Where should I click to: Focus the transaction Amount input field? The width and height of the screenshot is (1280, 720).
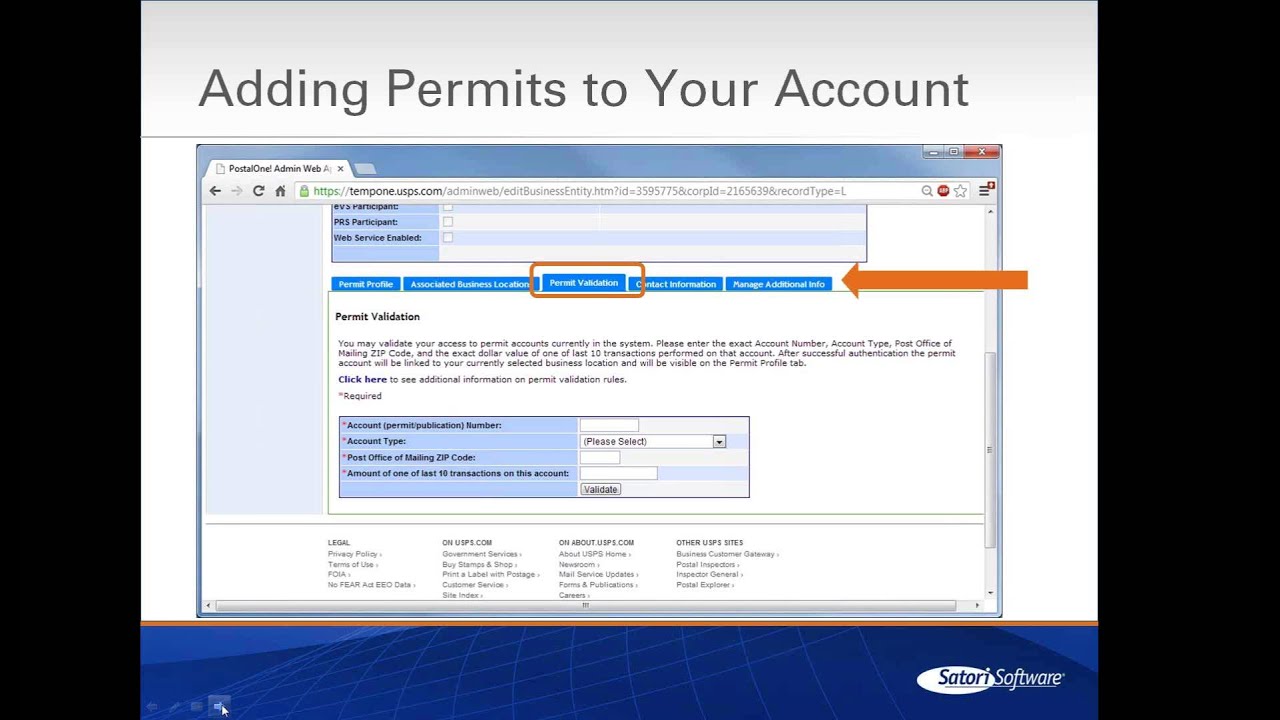pyautogui.click(x=618, y=473)
